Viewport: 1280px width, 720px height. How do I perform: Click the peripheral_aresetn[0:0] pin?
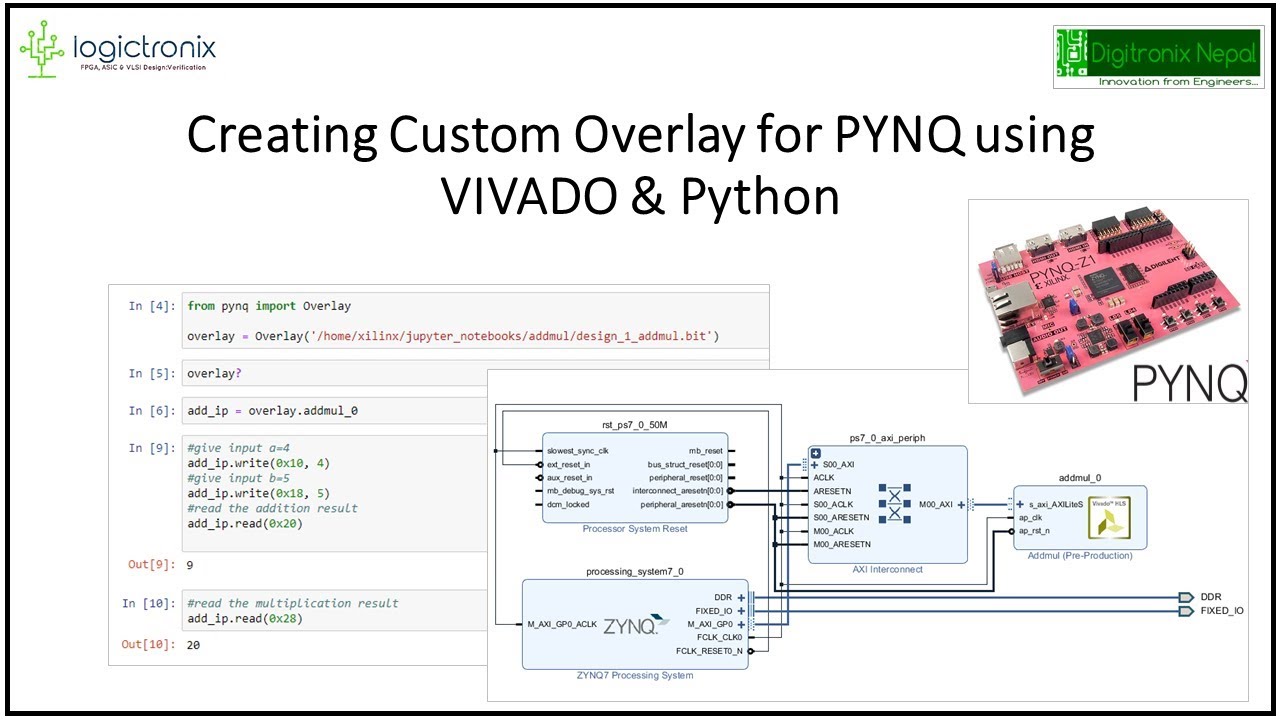click(x=682, y=505)
